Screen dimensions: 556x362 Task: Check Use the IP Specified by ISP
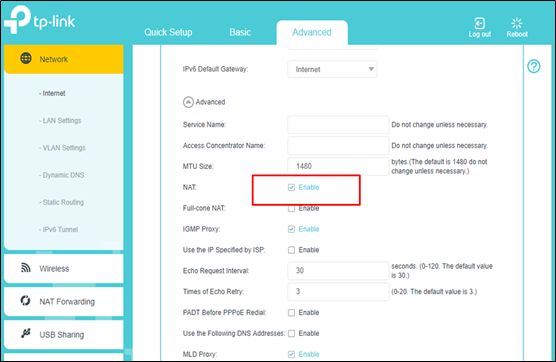291,250
